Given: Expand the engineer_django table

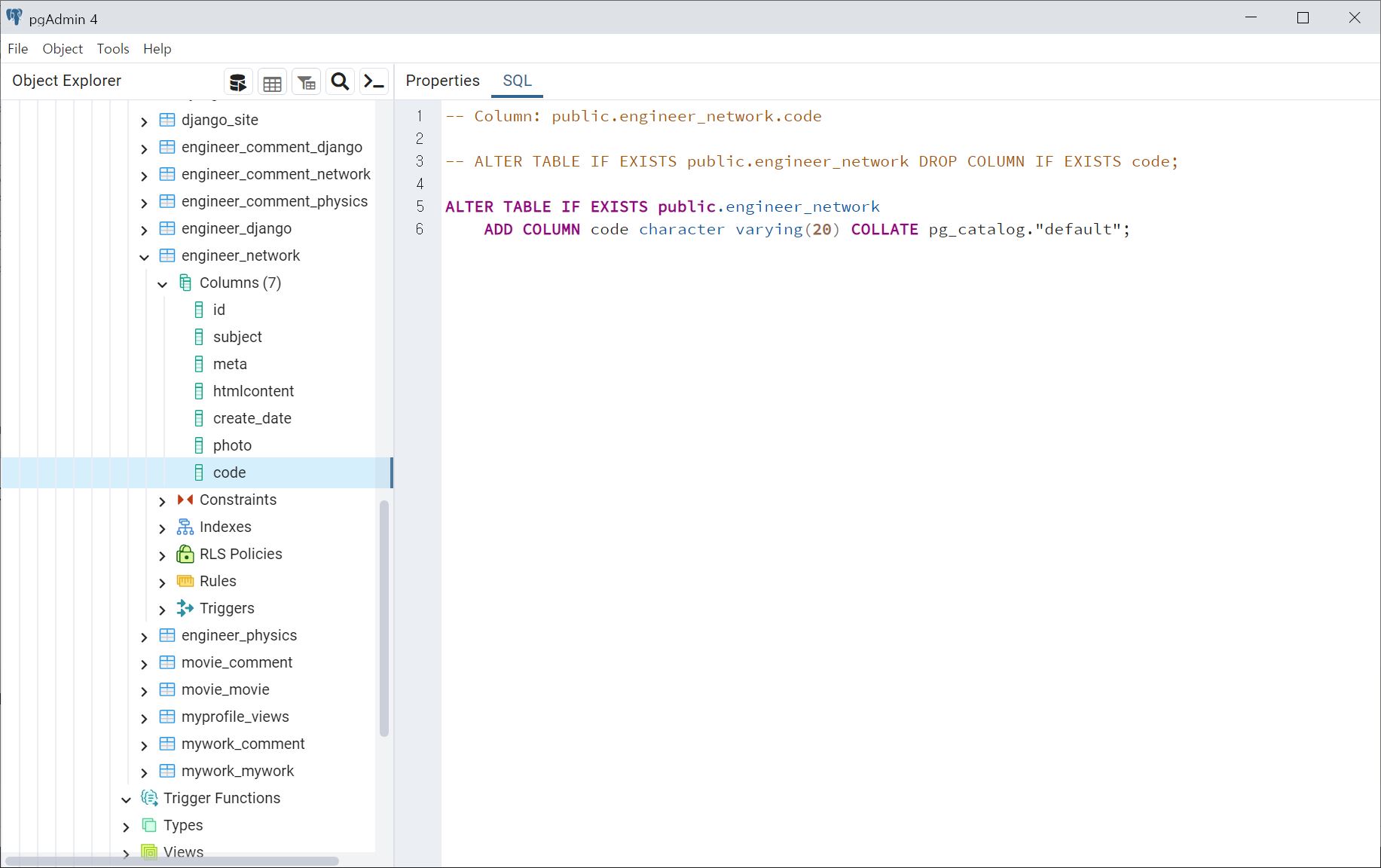Looking at the screenshot, I should pos(144,230).
